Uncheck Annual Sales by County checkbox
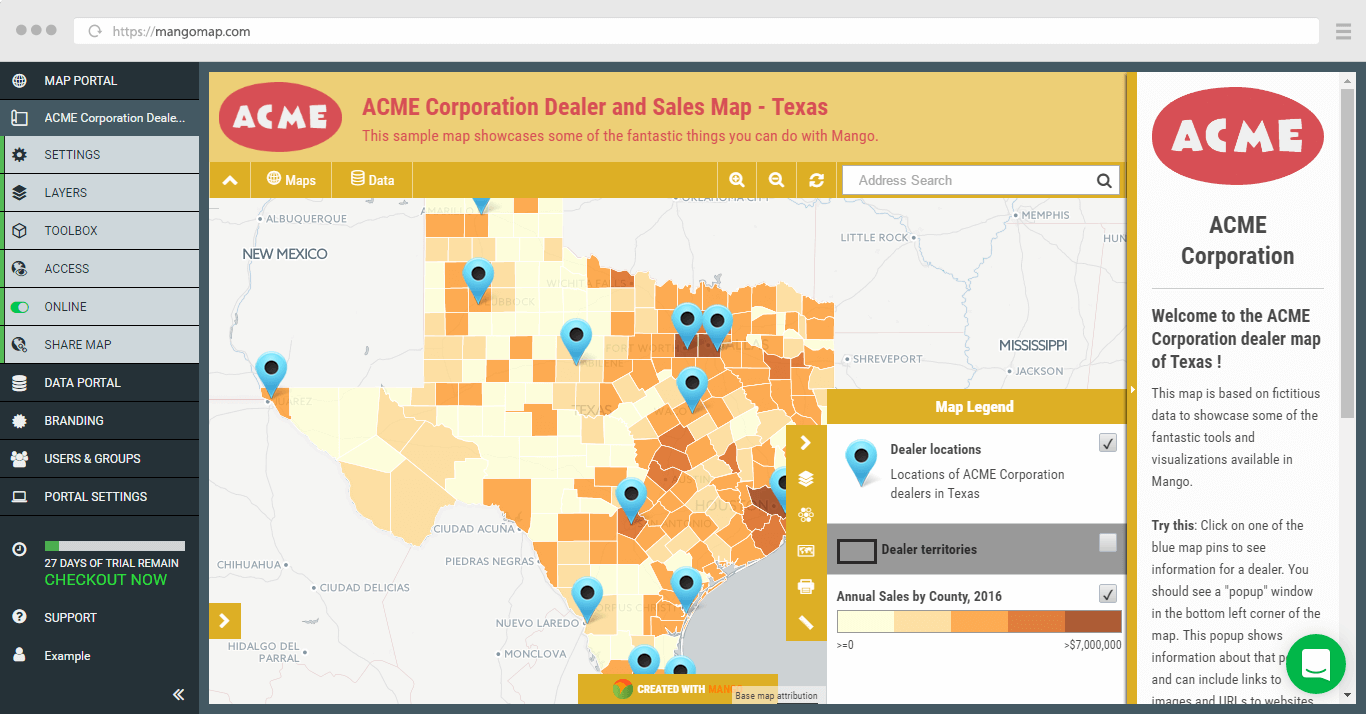 pyautogui.click(x=1107, y=594)
